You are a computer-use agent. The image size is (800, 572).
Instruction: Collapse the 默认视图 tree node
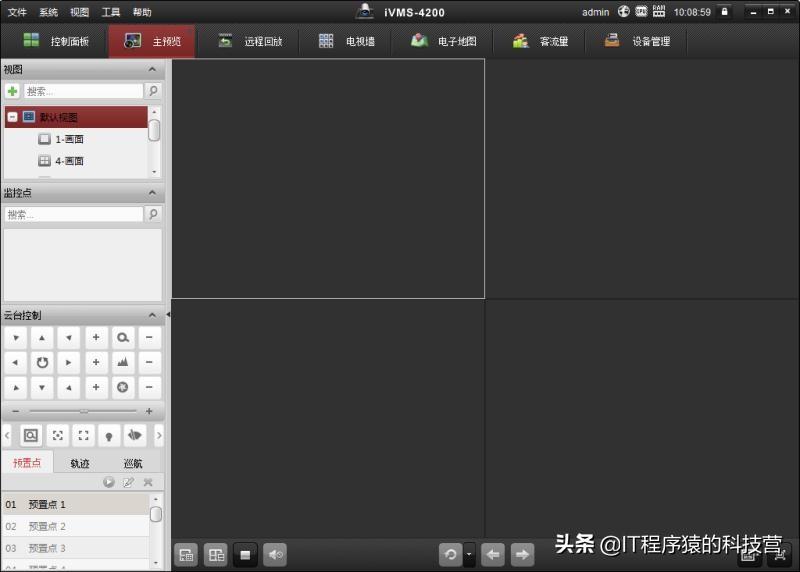(x=12, y=117)
